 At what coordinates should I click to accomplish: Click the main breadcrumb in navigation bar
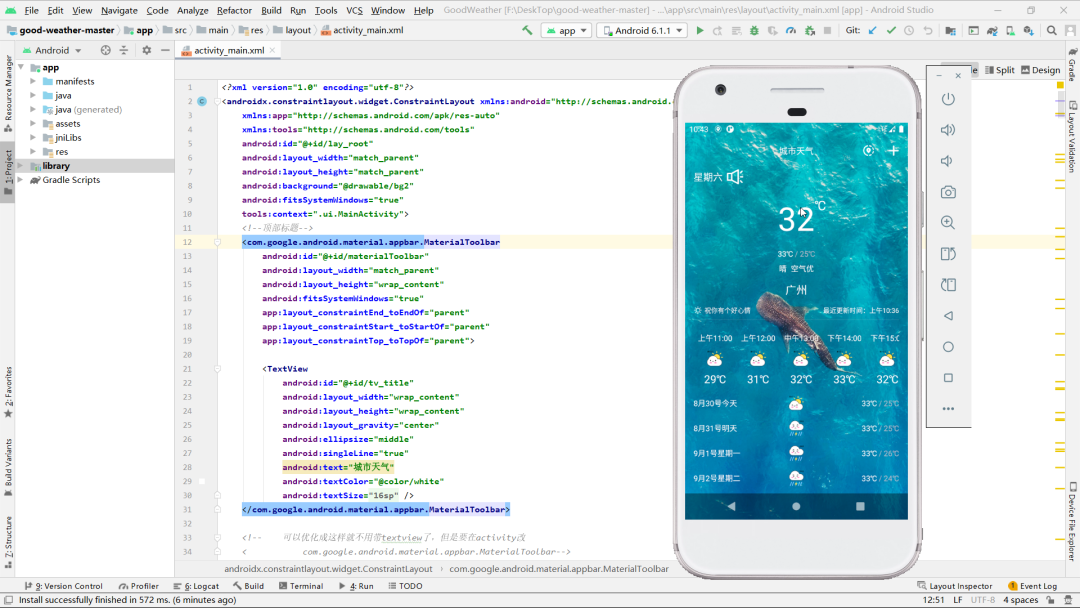pos(213,30)
